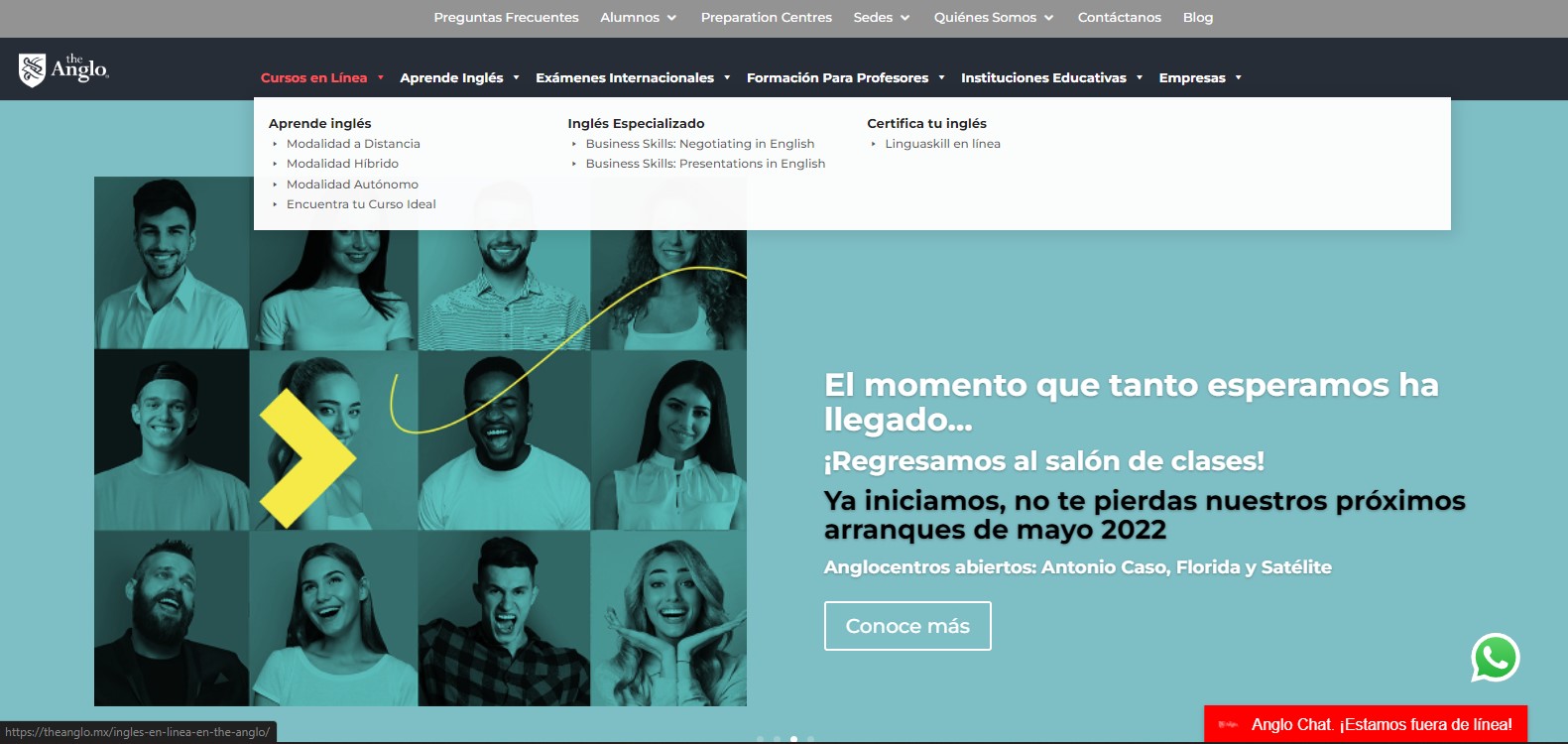Open Encuentra tu Curso Ideal
Viewport: 1568px width, 744px height.
[x=361, y=204]
